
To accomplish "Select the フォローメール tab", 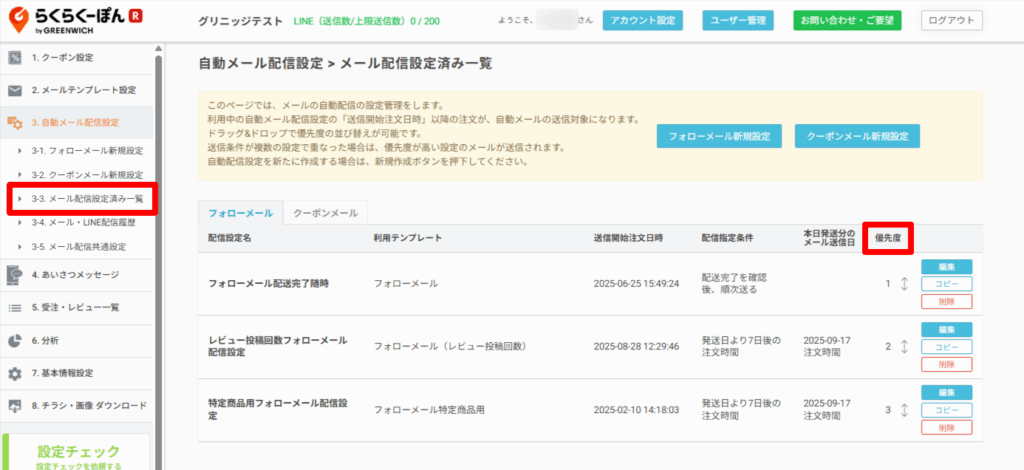I will point(240,213).
